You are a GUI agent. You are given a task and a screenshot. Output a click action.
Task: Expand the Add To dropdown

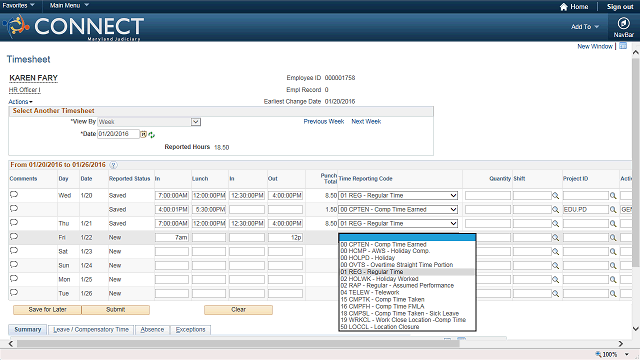click(x=585, y=27)
